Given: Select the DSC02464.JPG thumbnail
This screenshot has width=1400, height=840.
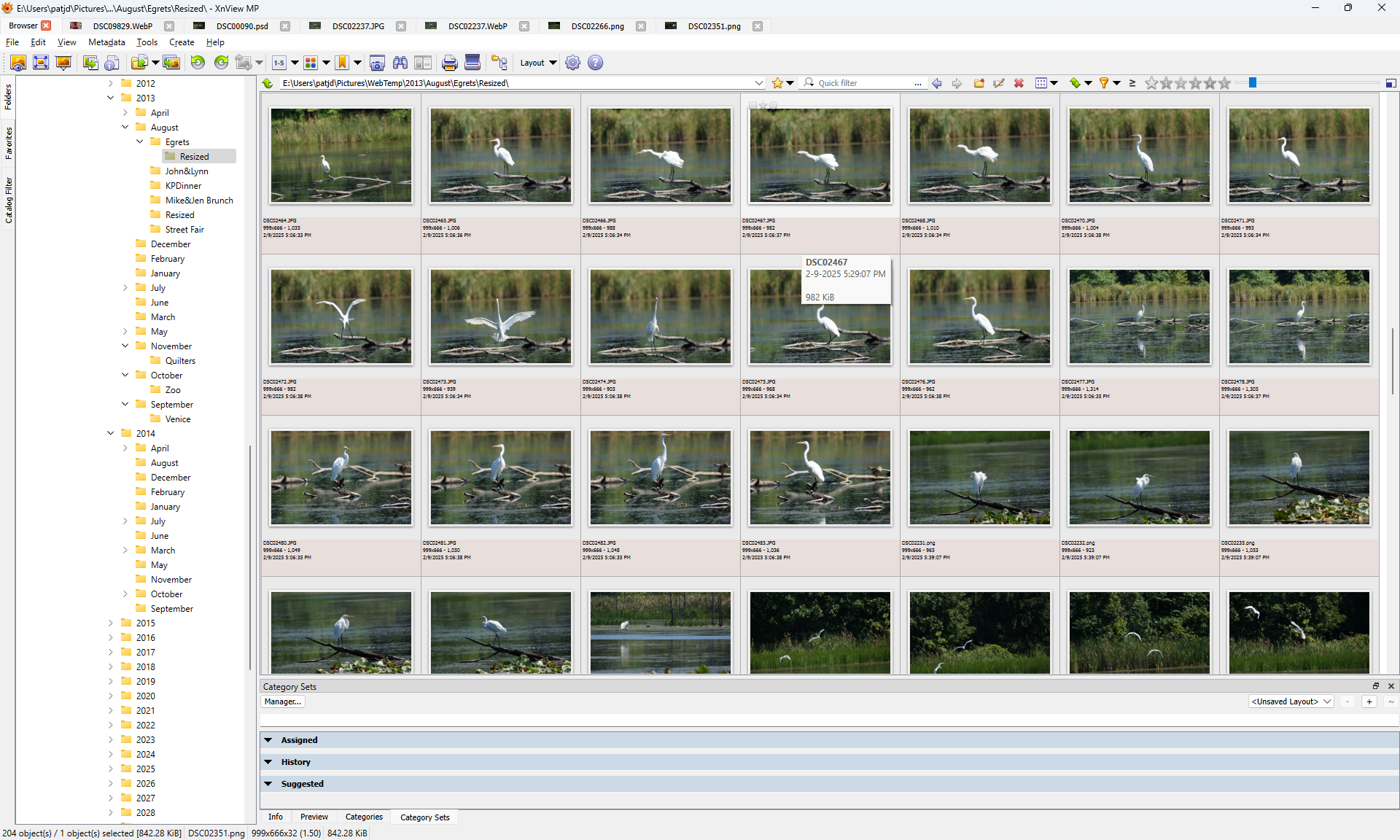Looking at the screenshot, I should tap(341, 156).
